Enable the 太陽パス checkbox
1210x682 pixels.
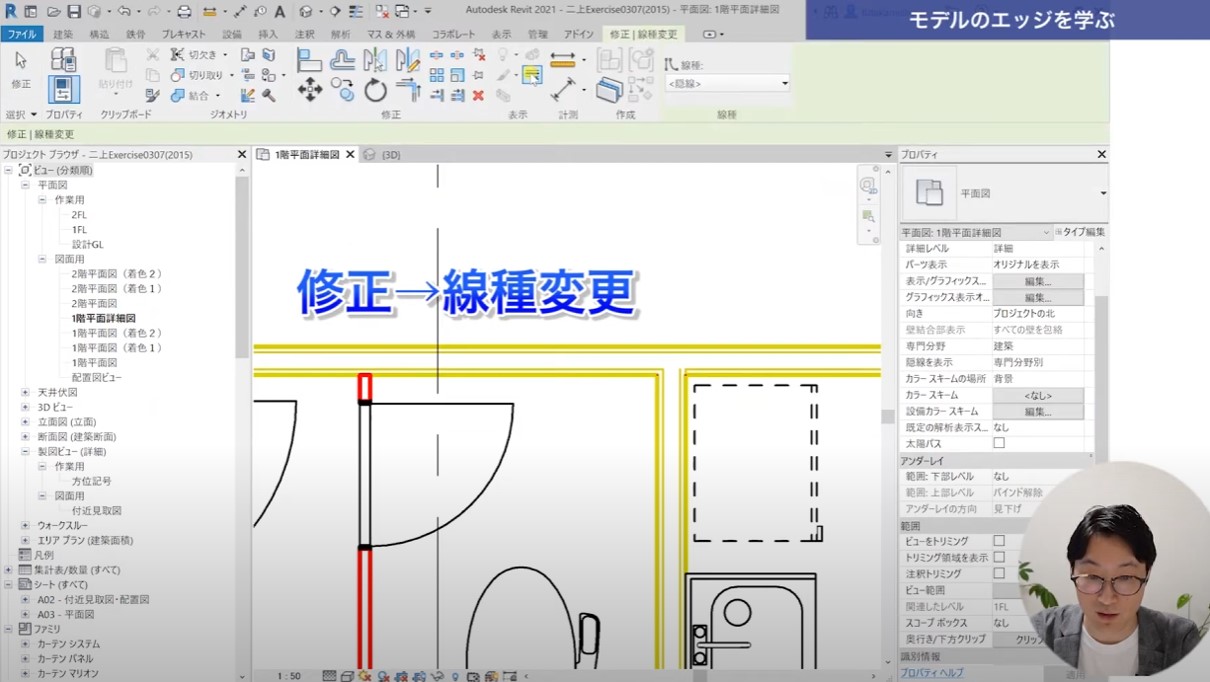point(998,443)
